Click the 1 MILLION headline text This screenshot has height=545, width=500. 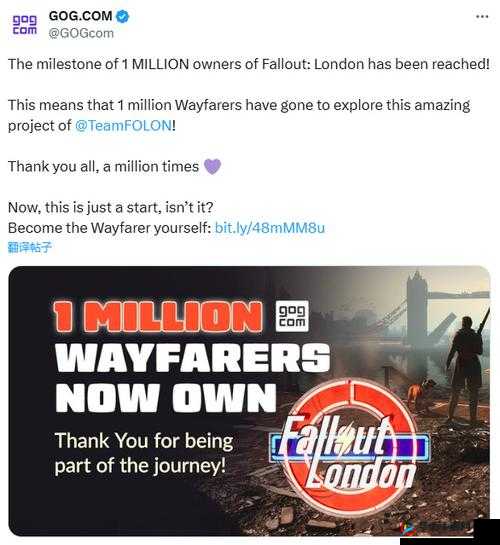158,316
